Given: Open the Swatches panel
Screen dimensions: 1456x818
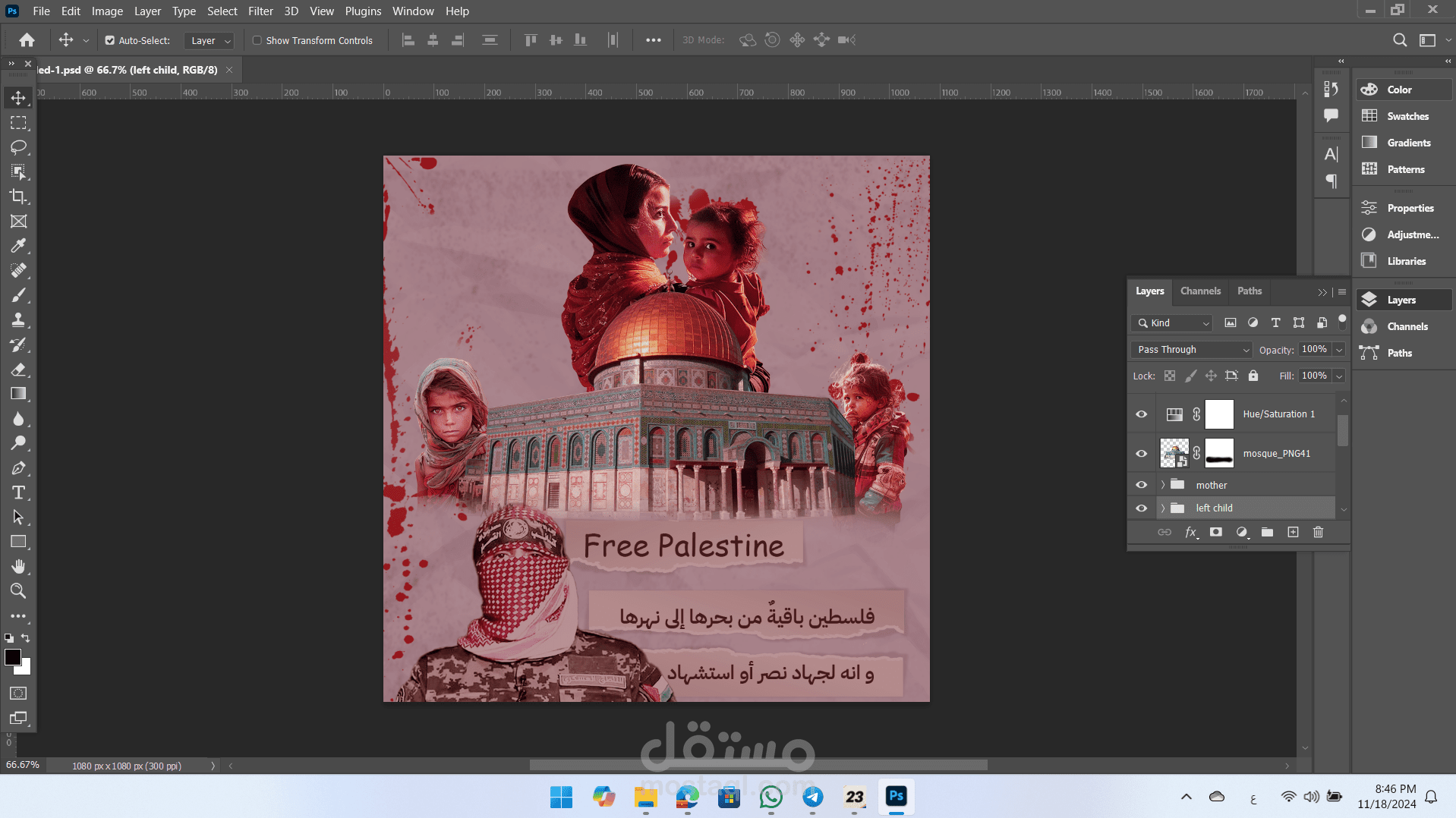Looking at the screenshot, I should (1405, 116).
